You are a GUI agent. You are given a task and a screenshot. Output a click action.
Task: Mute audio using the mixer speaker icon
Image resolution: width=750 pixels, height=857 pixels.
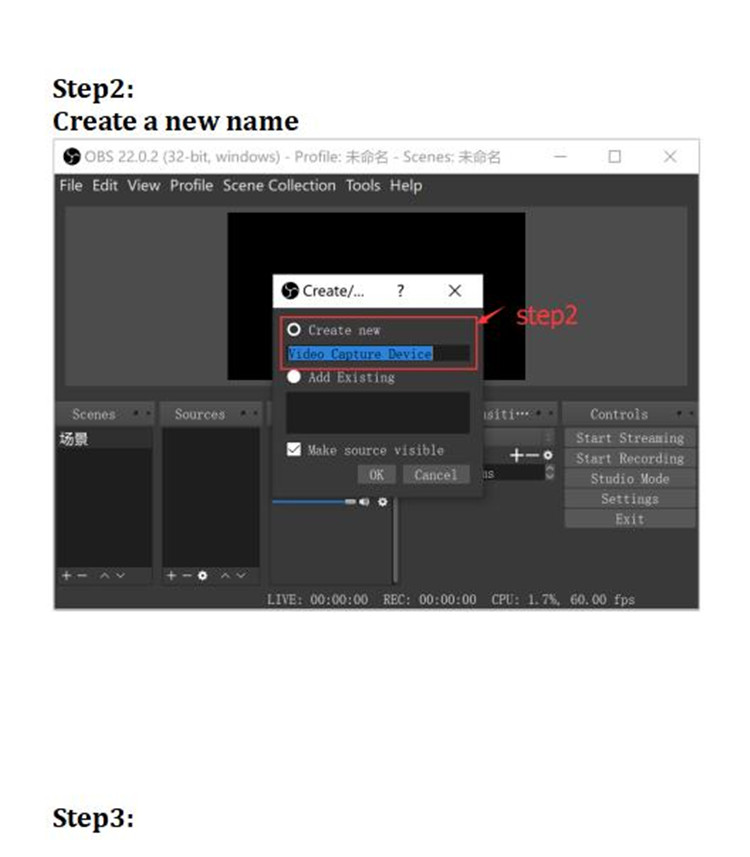point(364,501)
